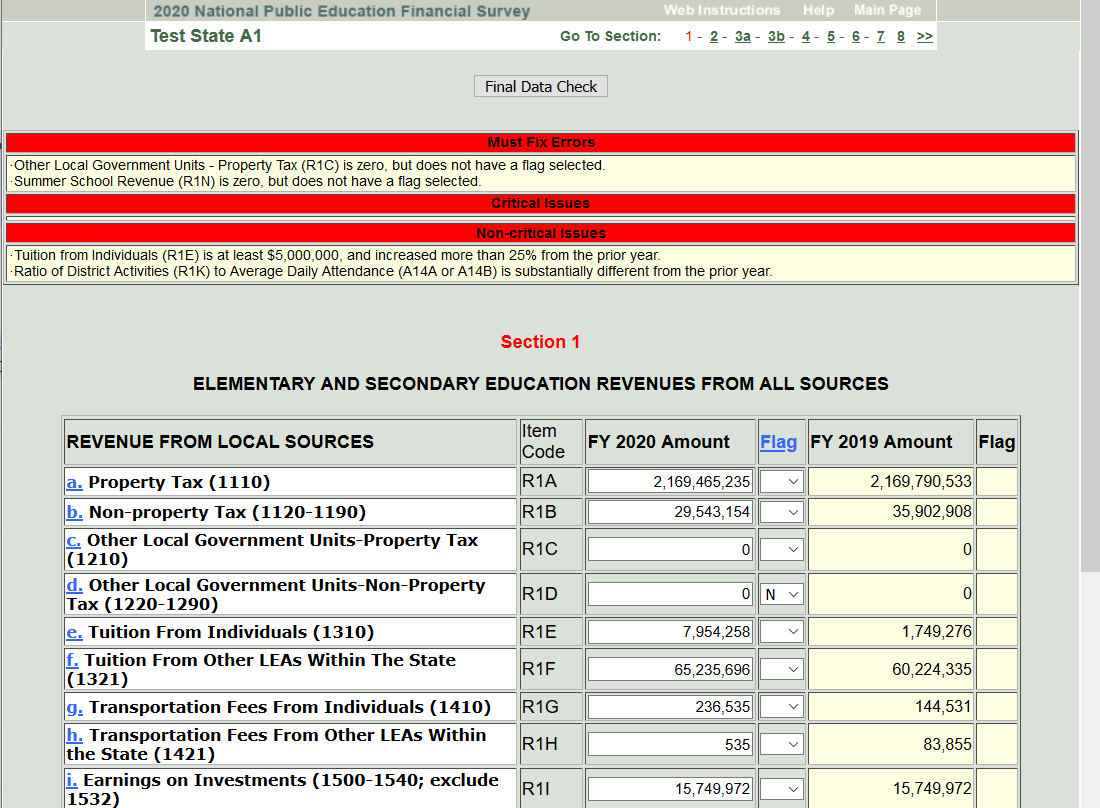
Task: Edit Earnings on Investments R1I amount field
Action: (670, 789)
